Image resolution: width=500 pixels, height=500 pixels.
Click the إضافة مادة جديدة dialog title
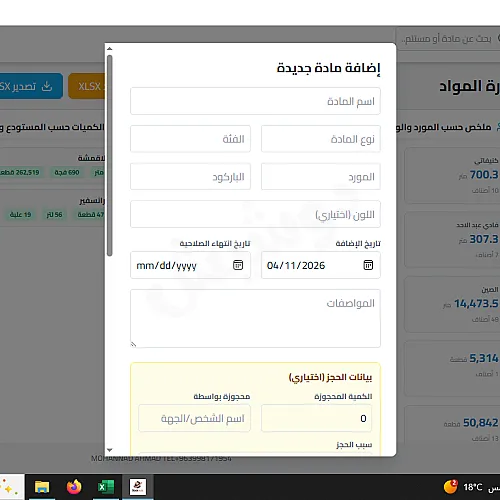pos(328,68)
